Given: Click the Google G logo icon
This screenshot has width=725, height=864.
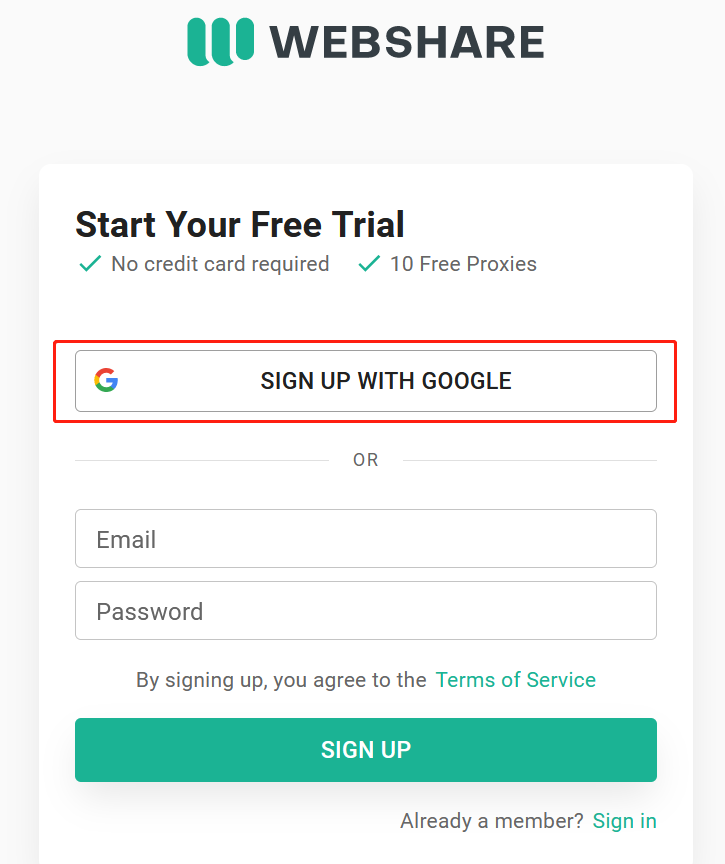Looking at the screenshot, I should click(106, 380).
